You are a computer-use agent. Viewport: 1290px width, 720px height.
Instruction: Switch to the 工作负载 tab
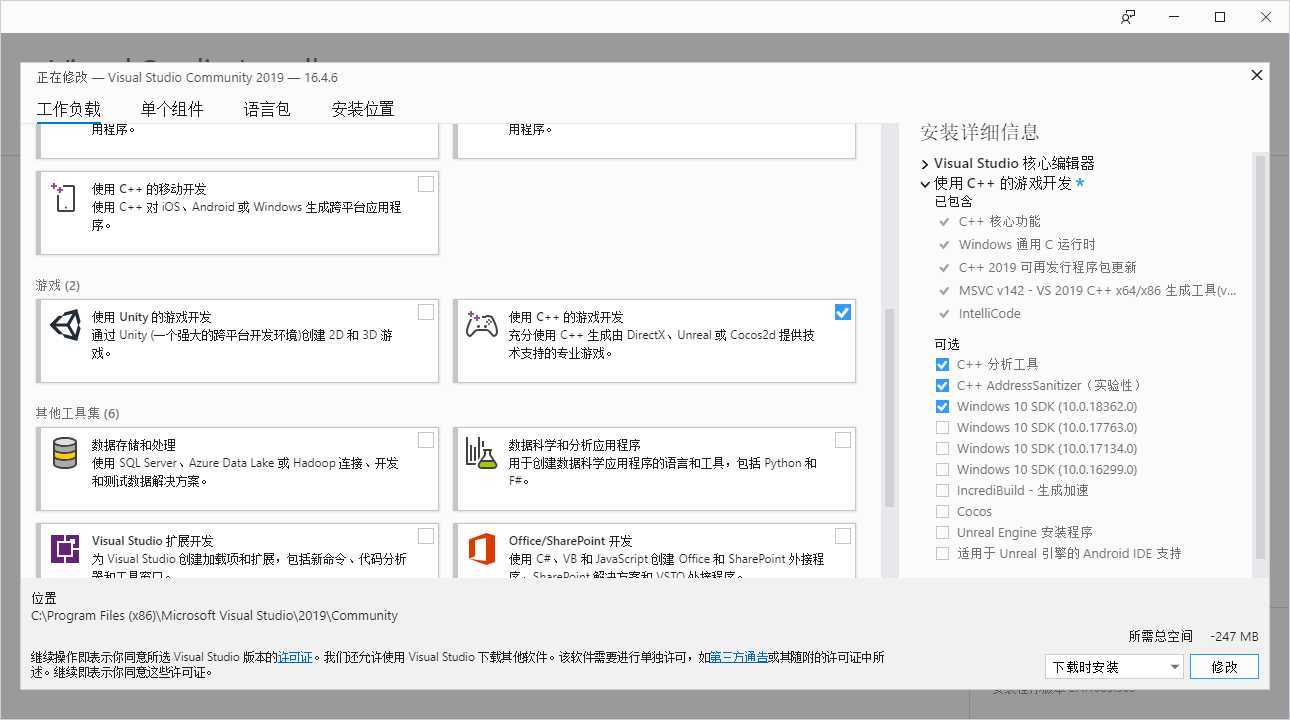click(x=69, y=110)
